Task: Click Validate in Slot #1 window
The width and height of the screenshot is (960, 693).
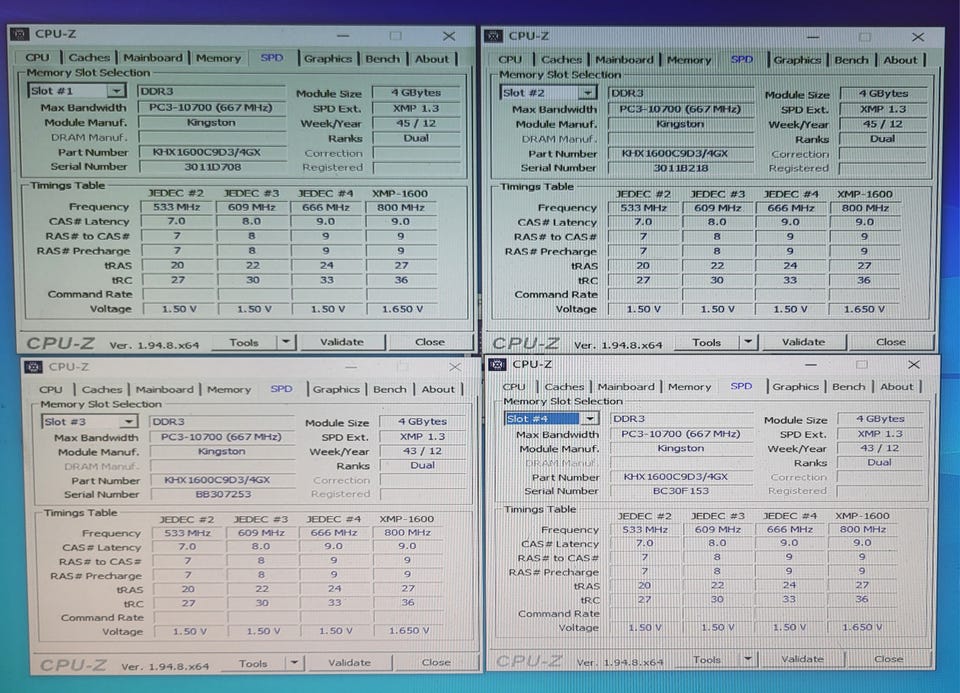Action: tap(342, 342)
